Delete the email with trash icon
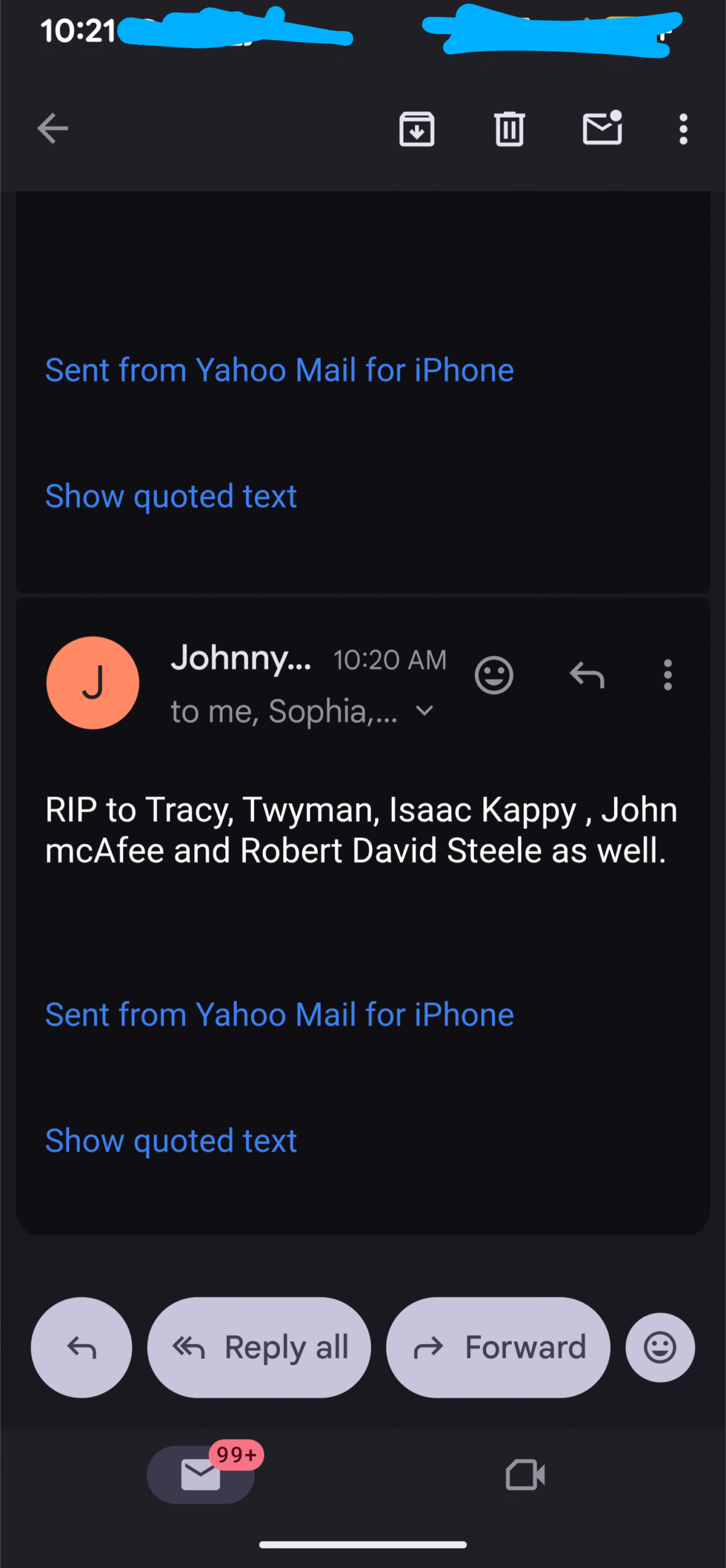The width and height of the screenshot is (726, 1568). point(509,129)
